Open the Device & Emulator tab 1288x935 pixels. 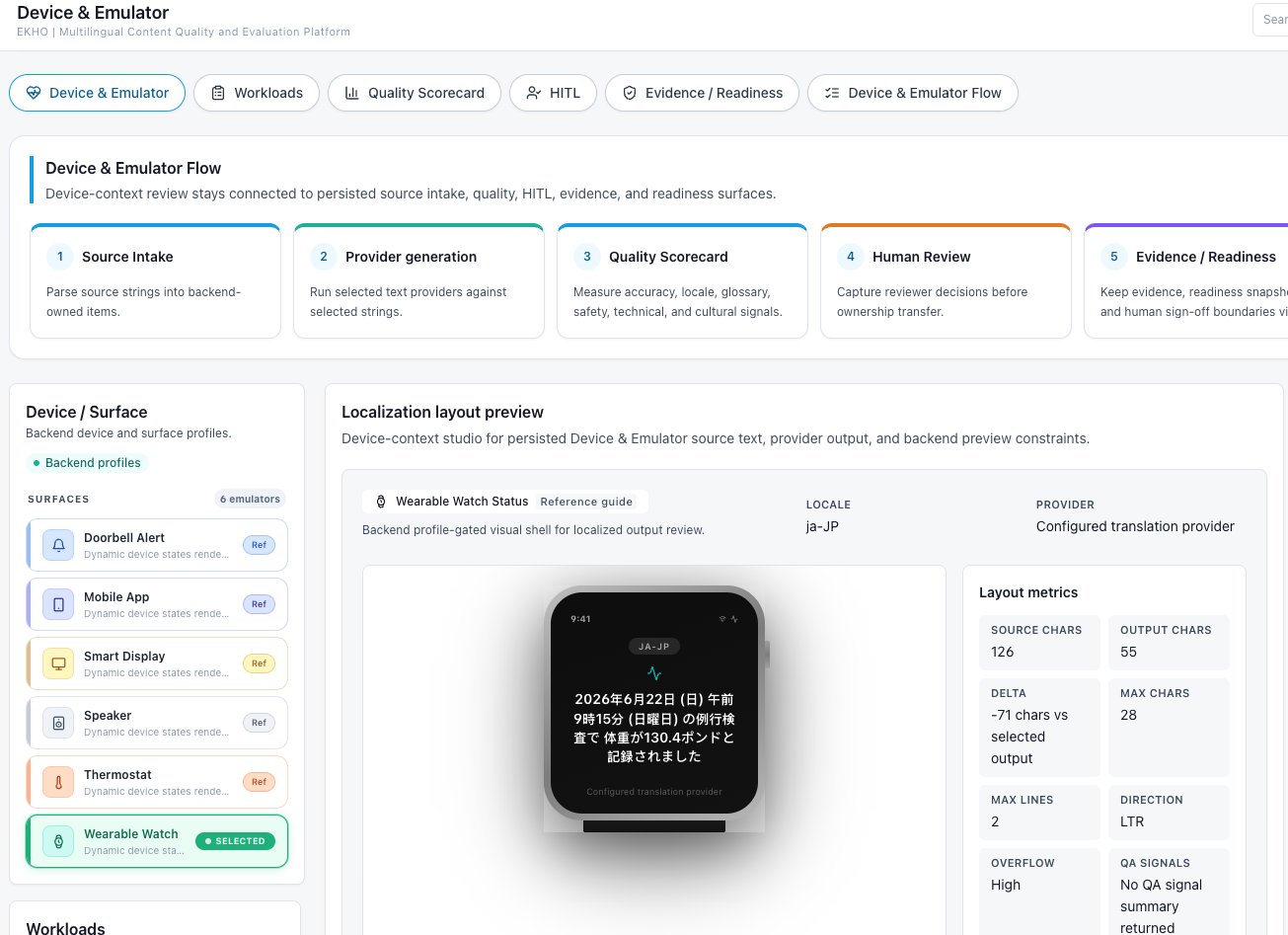[x=97, y=93]
